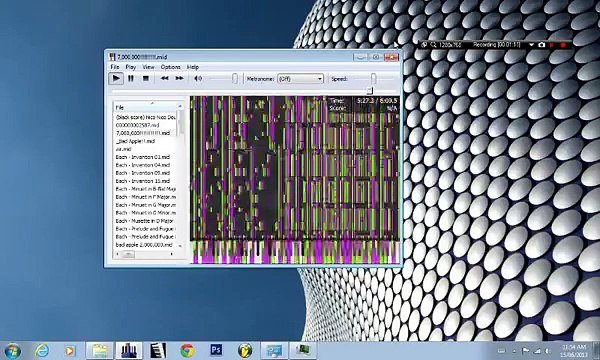
Task: Select 'Bach - Minuet in B-flat Major' file
Action: click(x=145, y=189)
